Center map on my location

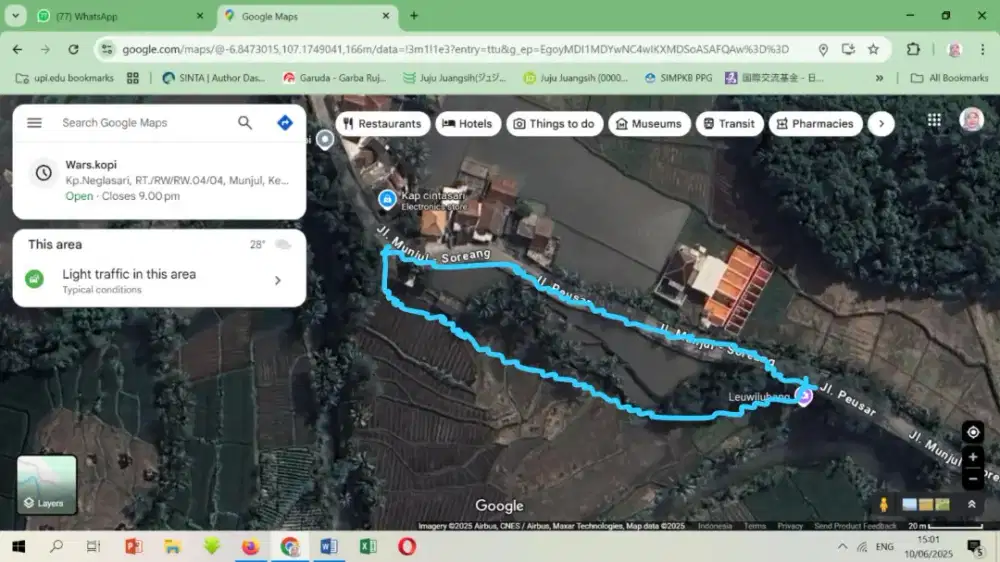click(x=972, y=432)
